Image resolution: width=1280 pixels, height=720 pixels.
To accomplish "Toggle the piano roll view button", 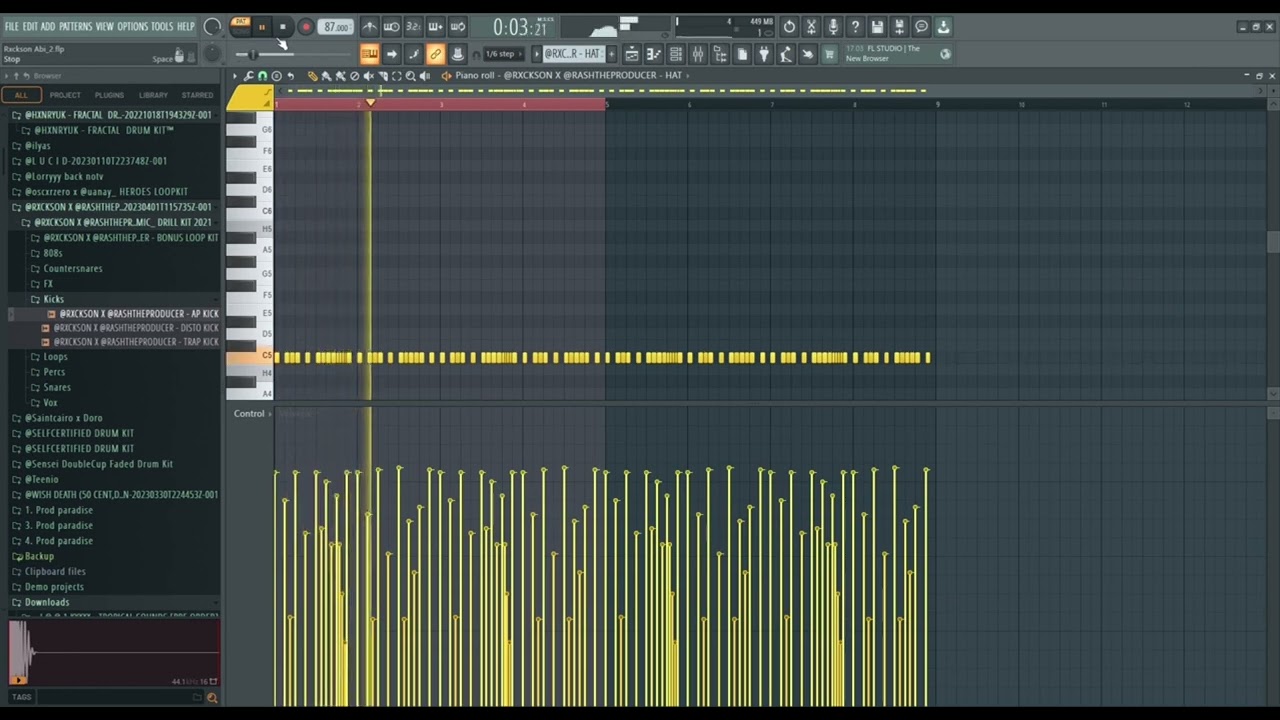I will pyautogui.click(x=654, y=54).
